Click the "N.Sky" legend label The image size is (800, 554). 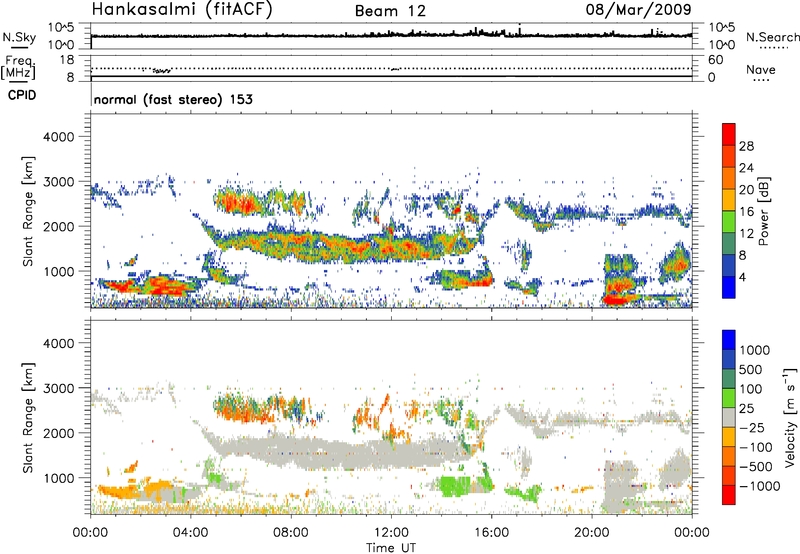tap(19, 37)
